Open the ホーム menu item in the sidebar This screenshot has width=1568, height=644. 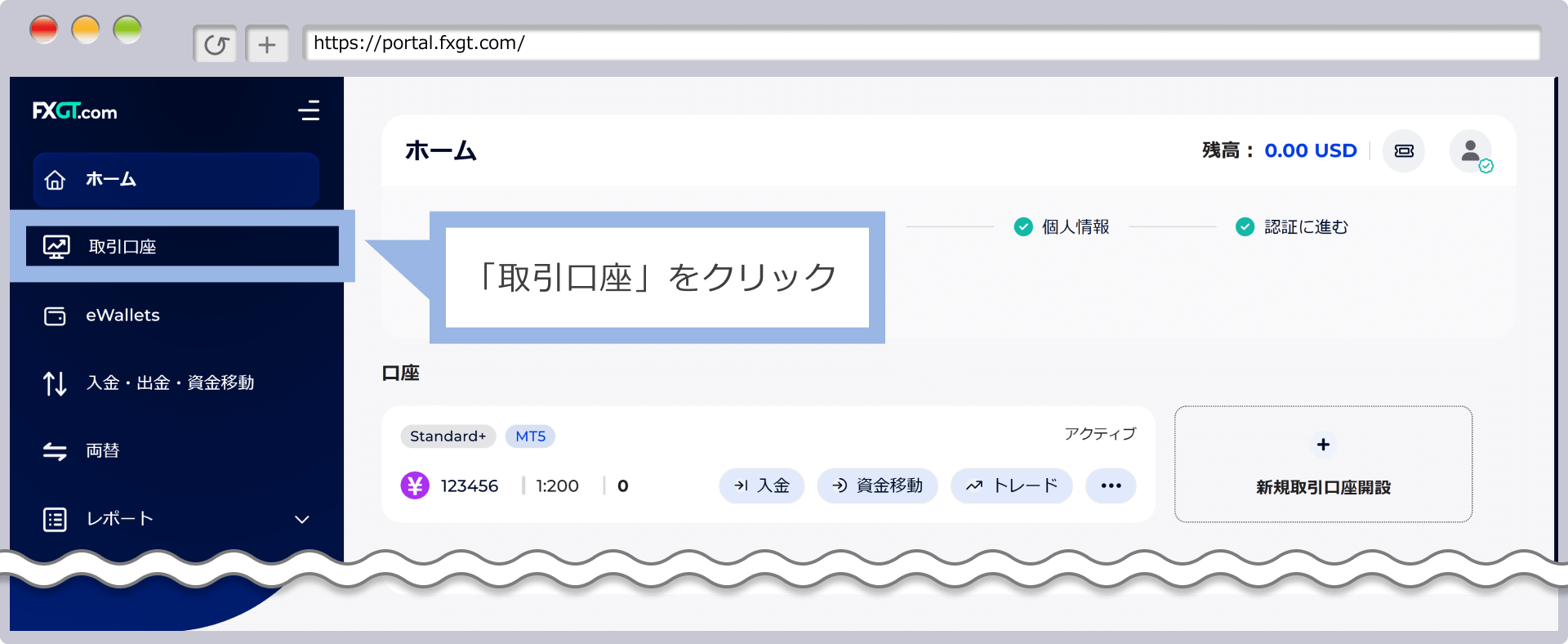(176, 179)
